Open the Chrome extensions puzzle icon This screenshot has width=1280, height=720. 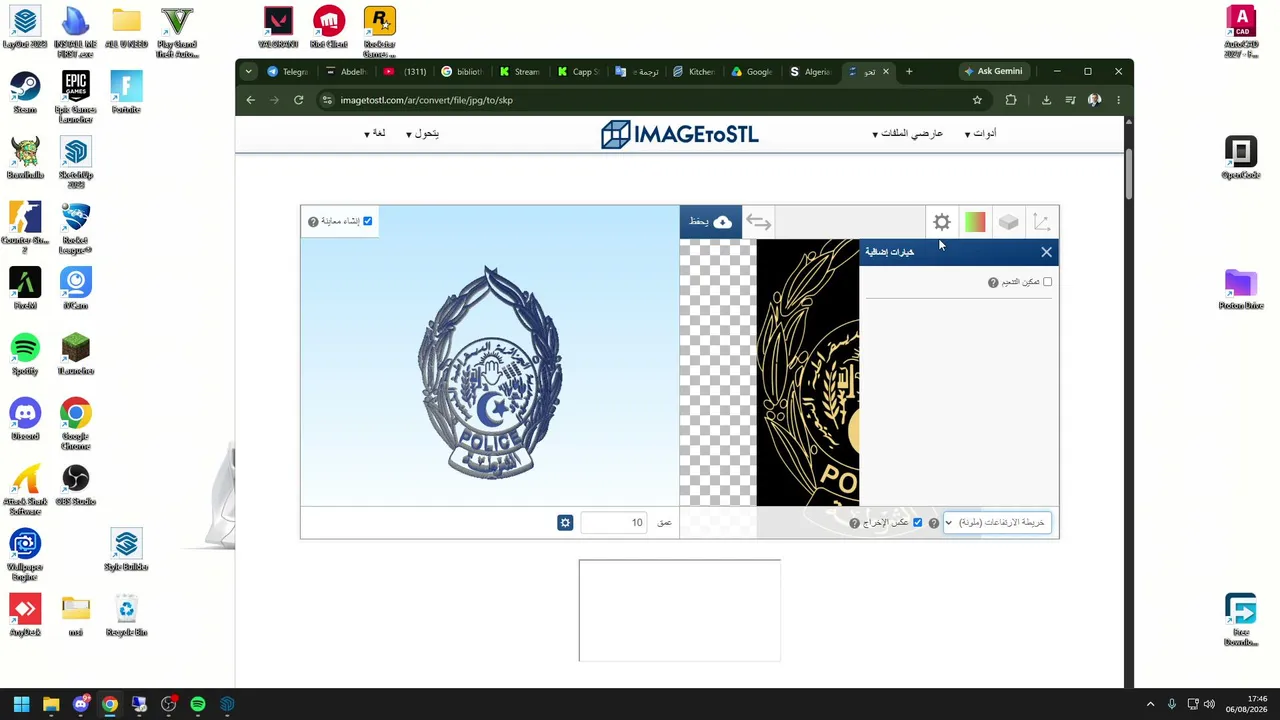(x=1011, y=100)
